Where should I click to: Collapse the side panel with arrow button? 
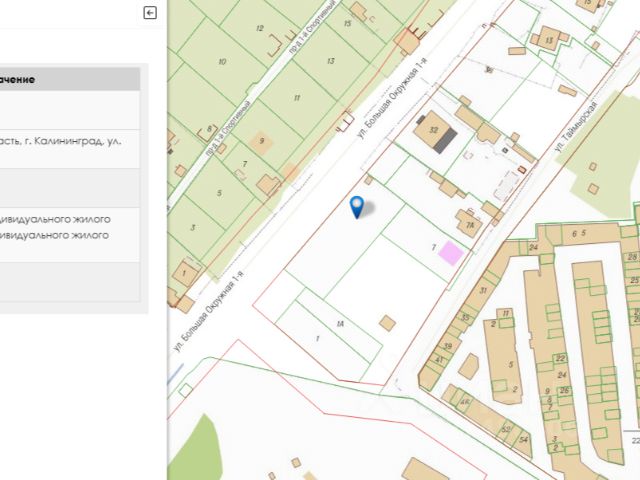[150, 13]
